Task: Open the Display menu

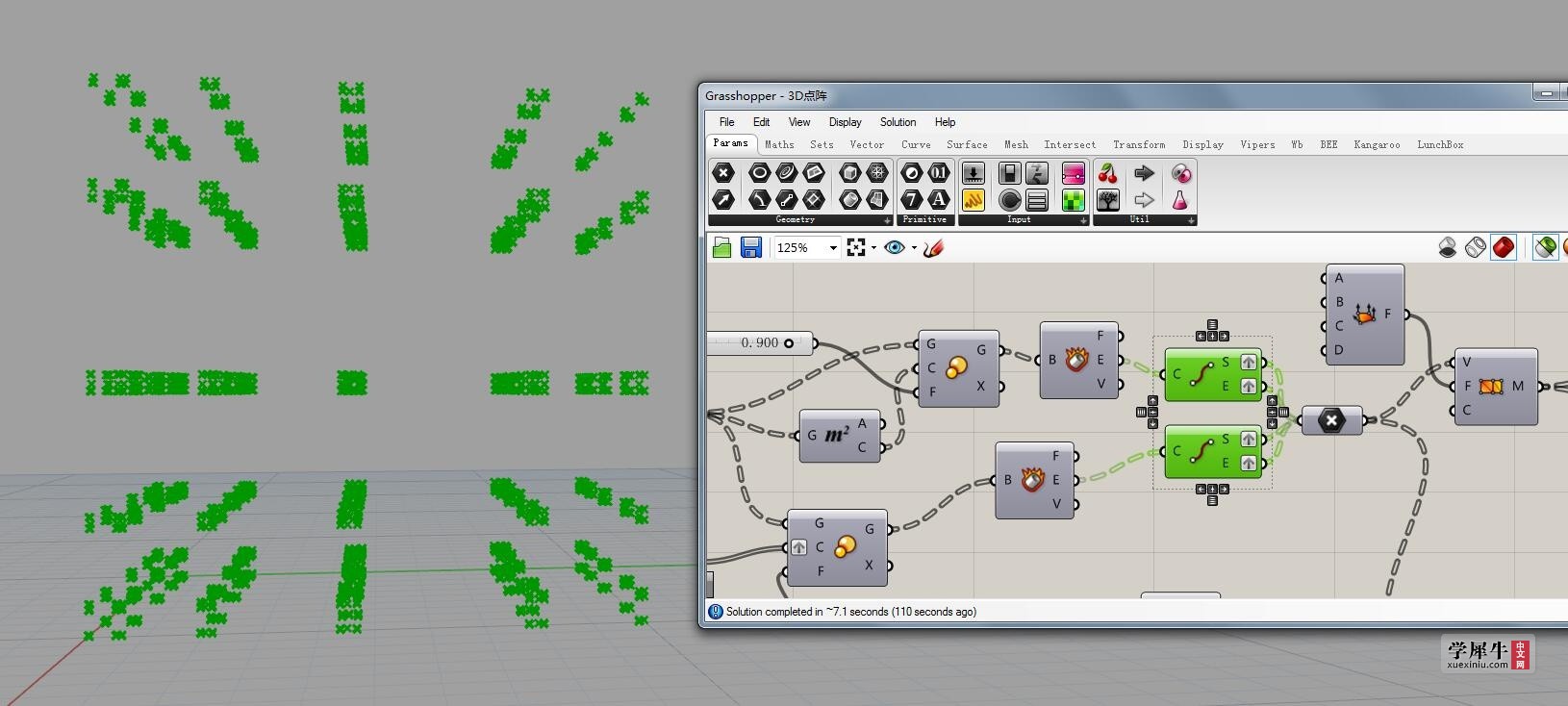Action: (845, 122)
